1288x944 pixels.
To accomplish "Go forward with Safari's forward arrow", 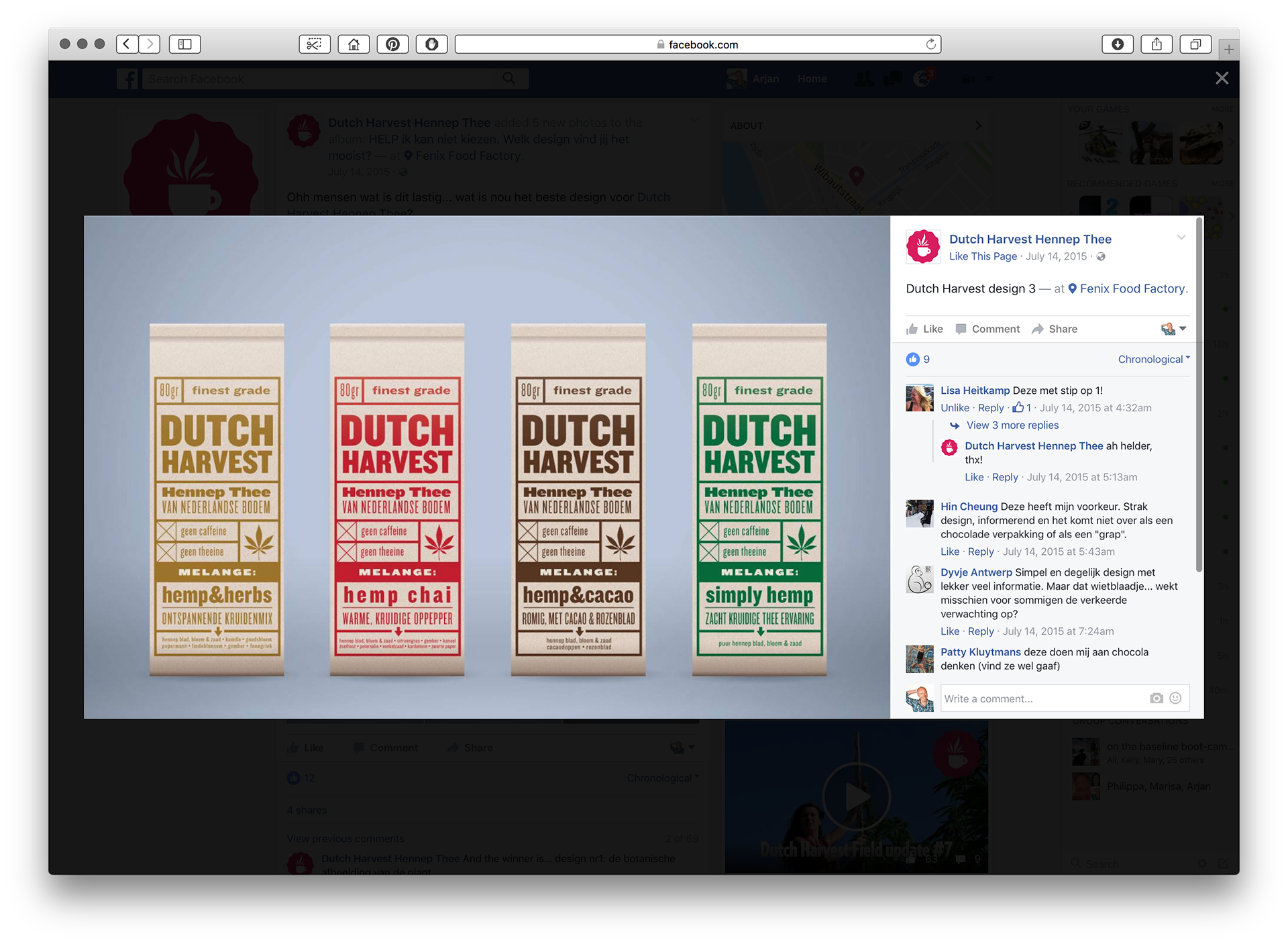I will 150,44.
